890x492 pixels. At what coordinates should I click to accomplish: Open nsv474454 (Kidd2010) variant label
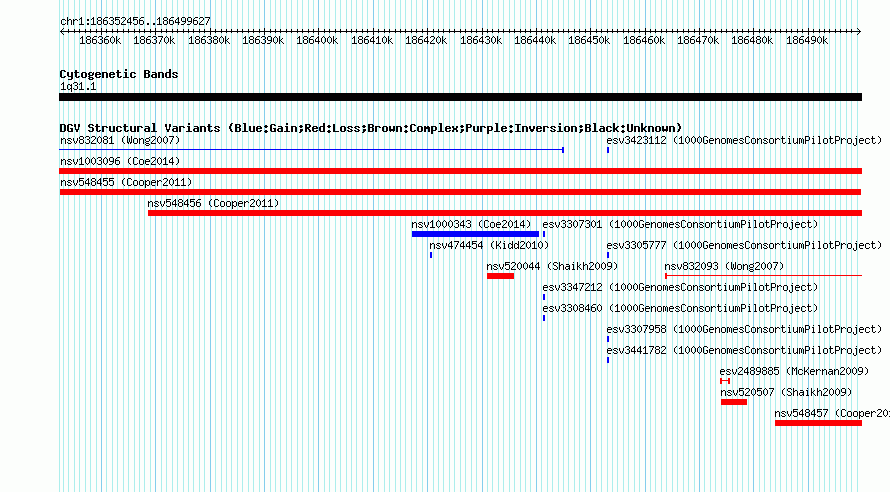pyautogui.click(x=489, y=245)
